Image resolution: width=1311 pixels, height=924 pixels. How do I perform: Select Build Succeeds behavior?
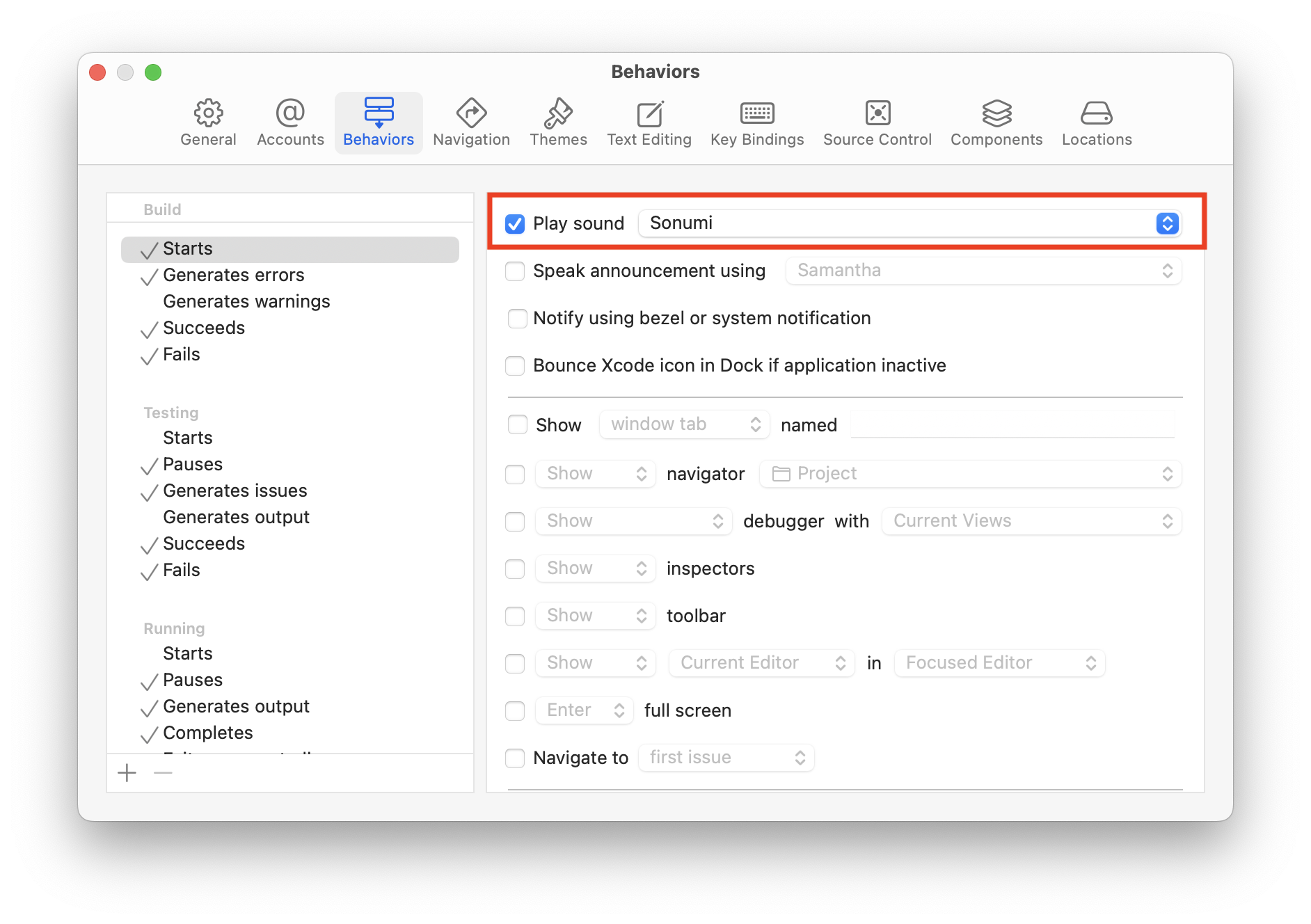click(290, 328)
